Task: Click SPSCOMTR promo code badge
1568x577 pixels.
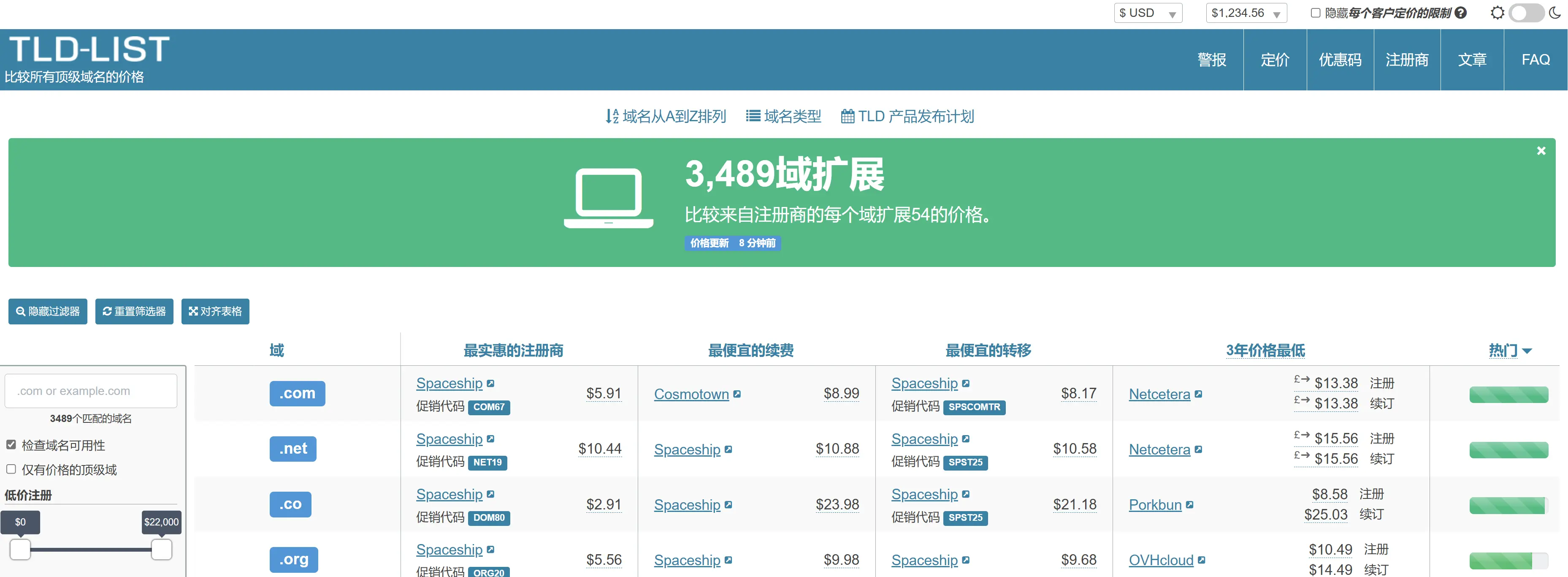Action: pos(974,407)
